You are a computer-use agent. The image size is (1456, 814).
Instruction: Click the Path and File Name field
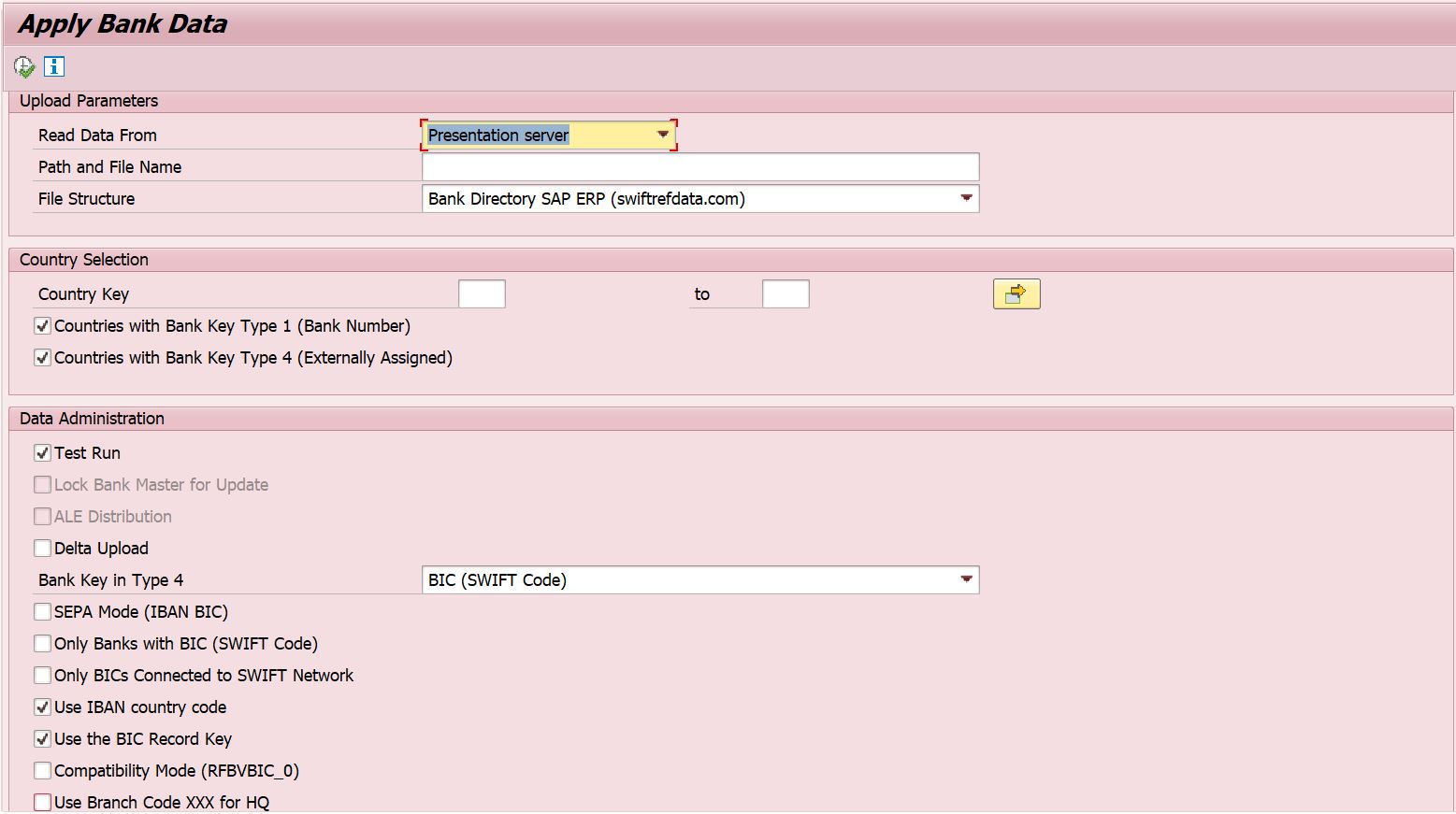699,166
